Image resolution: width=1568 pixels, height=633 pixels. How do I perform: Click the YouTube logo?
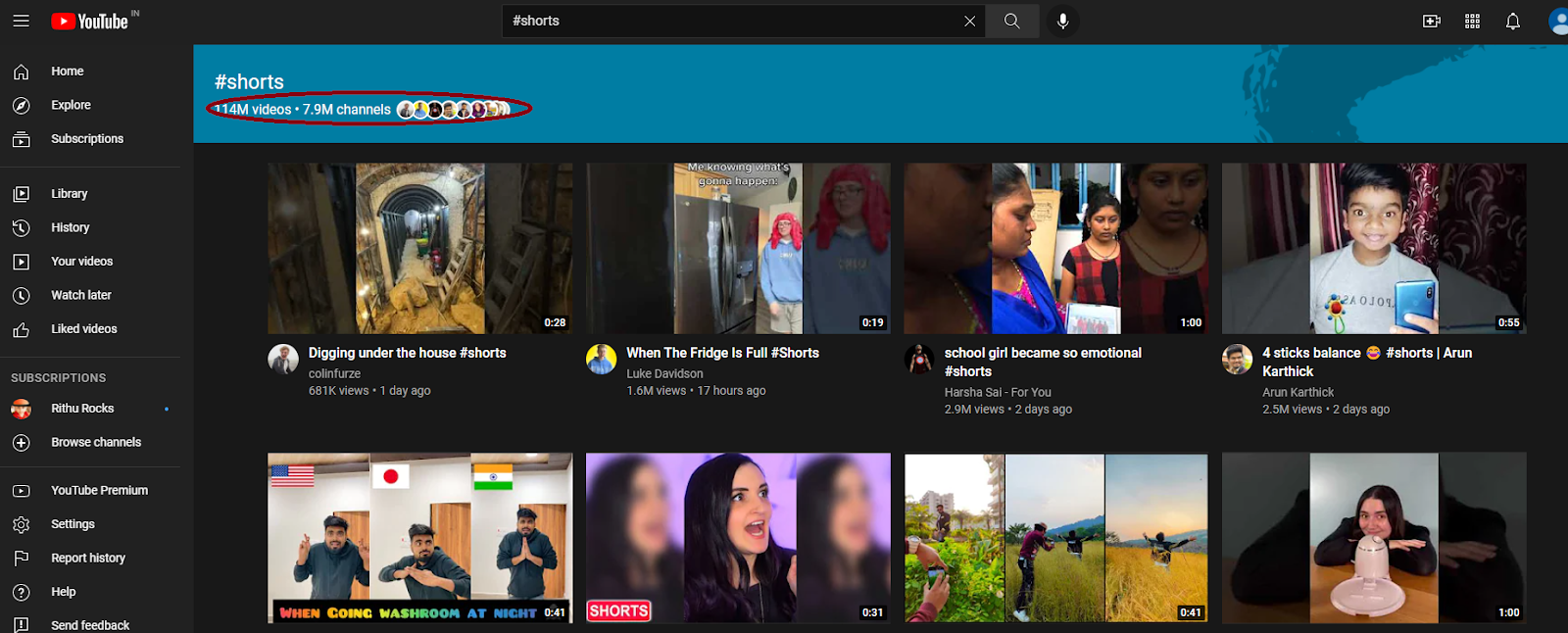[x=89, y=21]
